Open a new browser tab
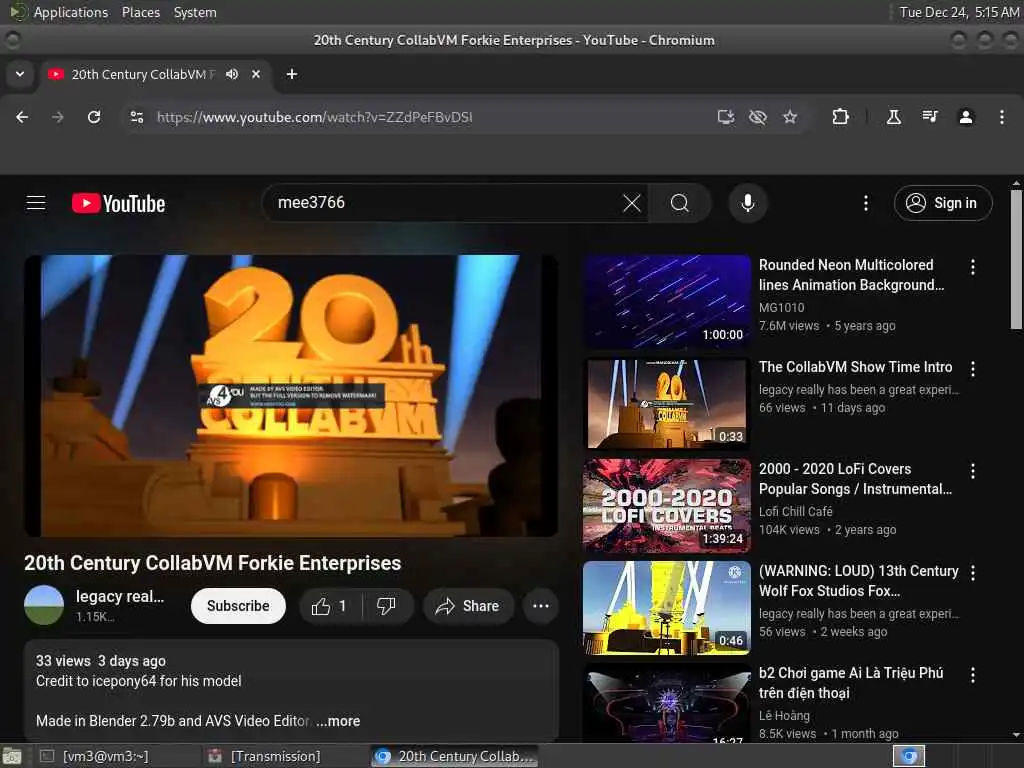Image resolution: width=1024 pixels, height=768 pixels. (292, 74)
